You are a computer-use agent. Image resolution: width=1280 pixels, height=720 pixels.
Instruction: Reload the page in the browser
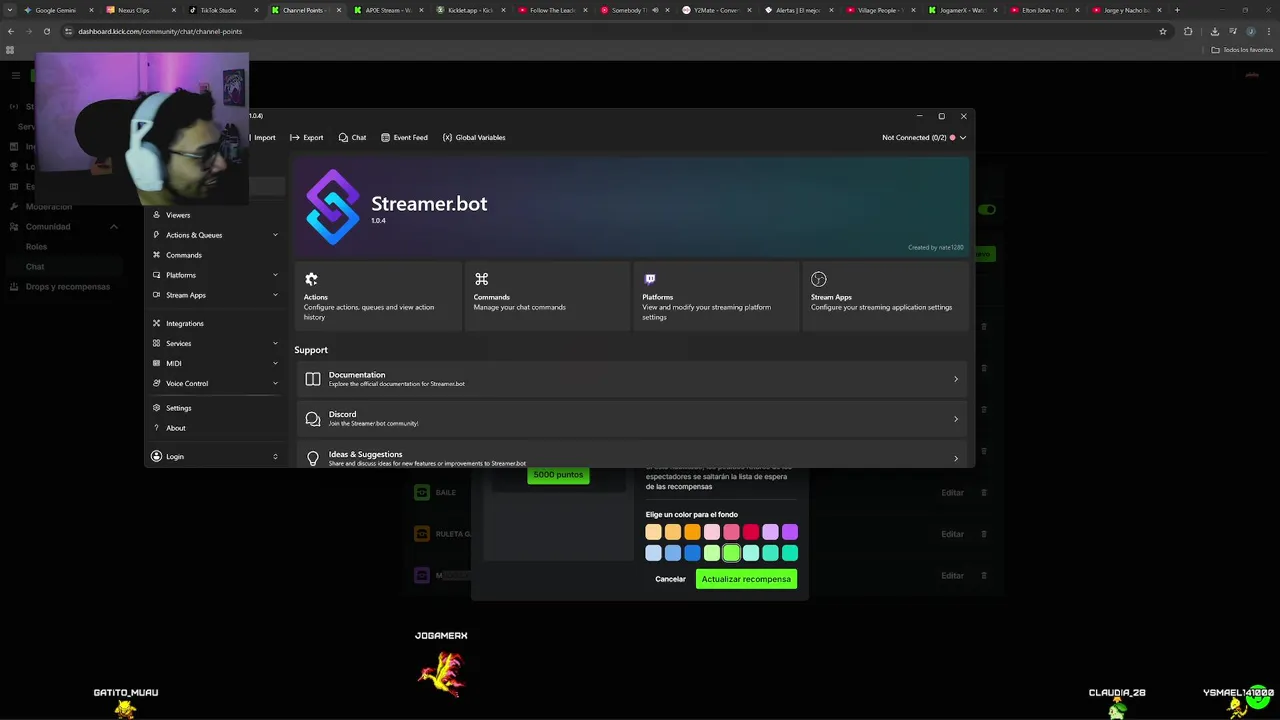[46, 31]
